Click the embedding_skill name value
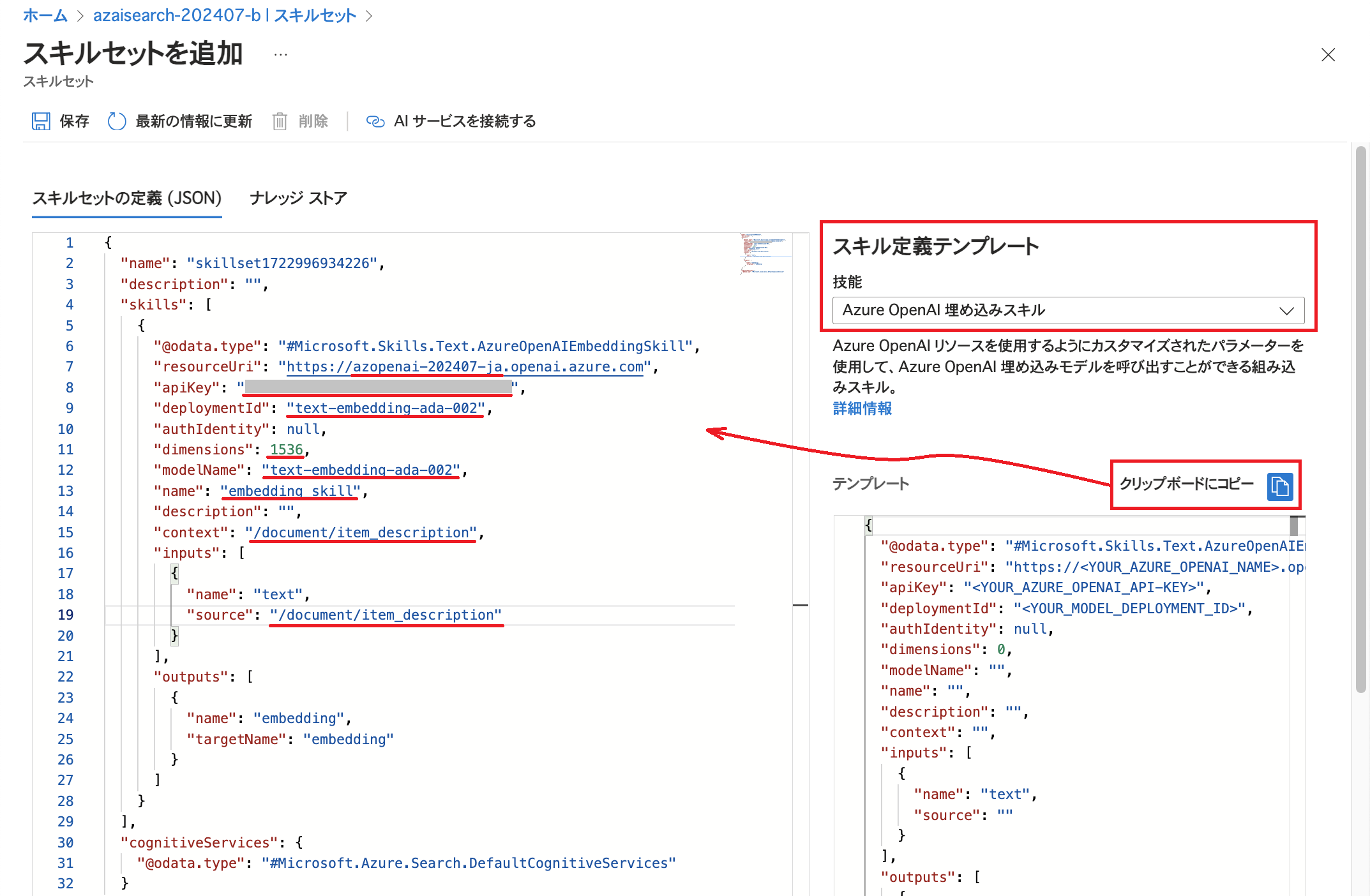Viewport: 1370px width, 896px height. pos(290,491)
